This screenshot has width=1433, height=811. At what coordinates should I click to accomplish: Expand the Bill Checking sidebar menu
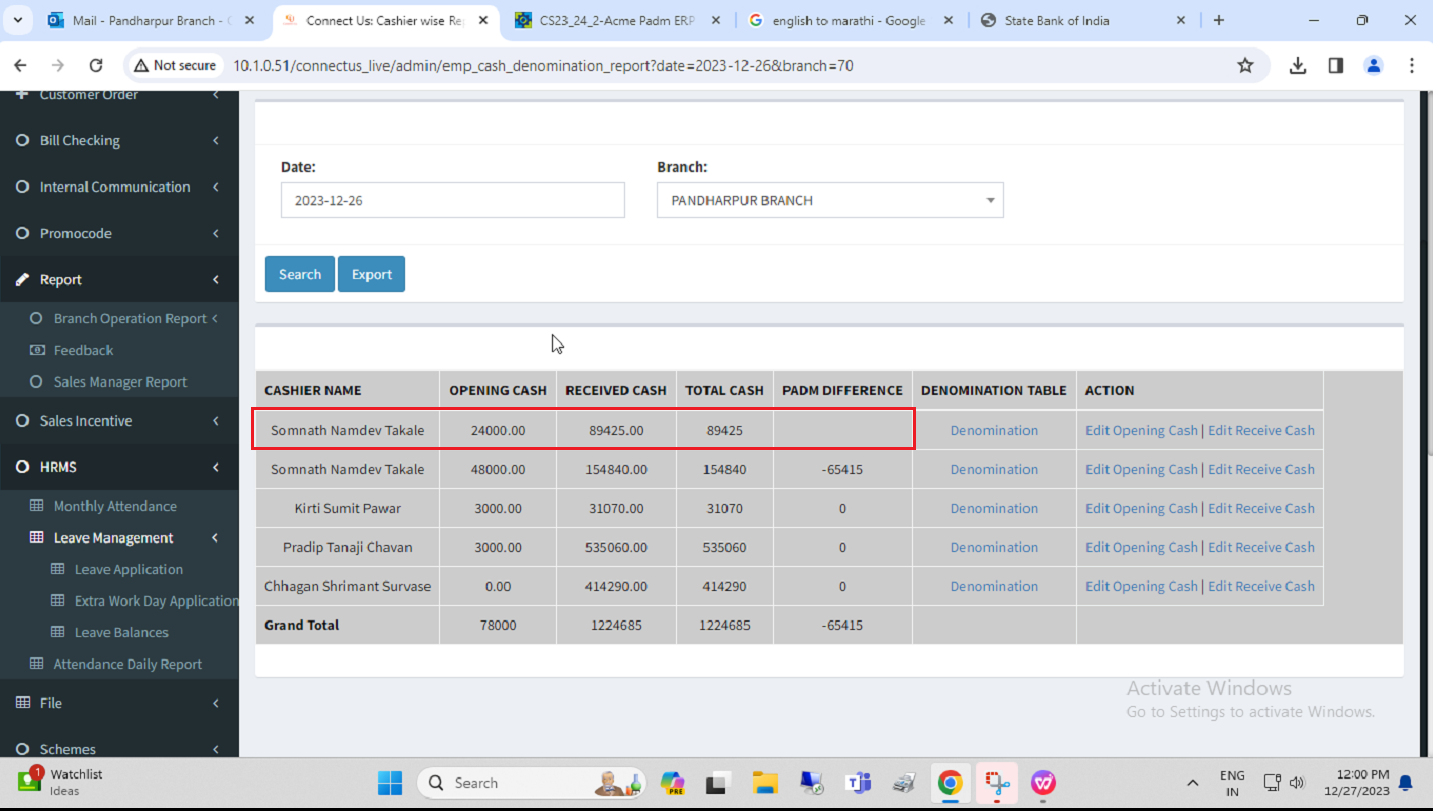point(119,141)
